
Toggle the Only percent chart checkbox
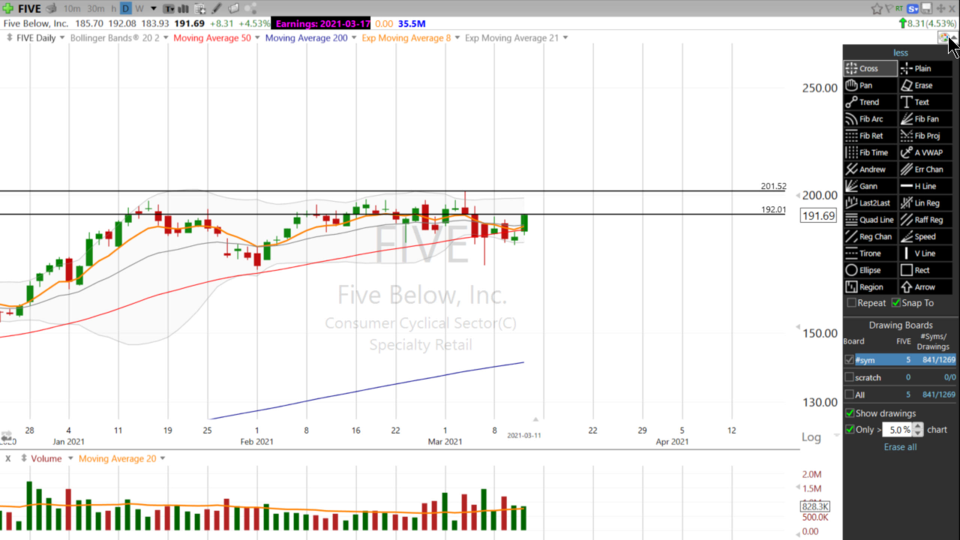point(850,430)
